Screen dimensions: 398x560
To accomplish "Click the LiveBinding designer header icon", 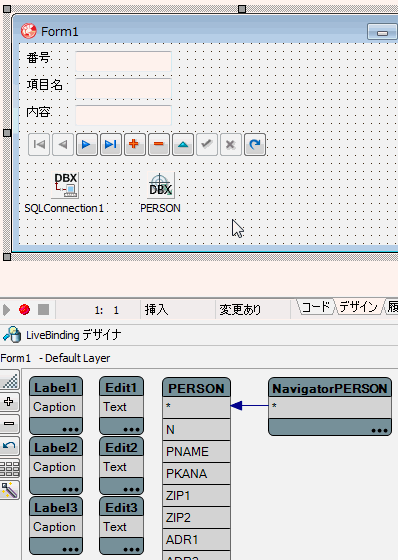I will click(12, 335).
